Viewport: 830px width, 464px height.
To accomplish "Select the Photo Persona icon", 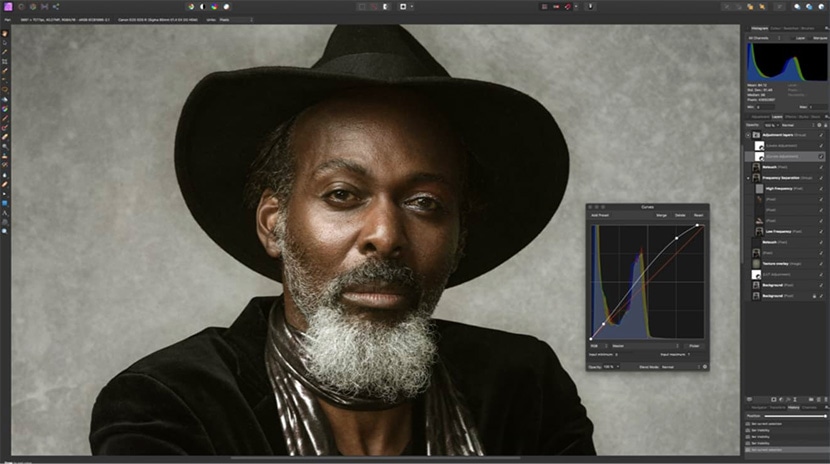I will click(x=7, y=6).
